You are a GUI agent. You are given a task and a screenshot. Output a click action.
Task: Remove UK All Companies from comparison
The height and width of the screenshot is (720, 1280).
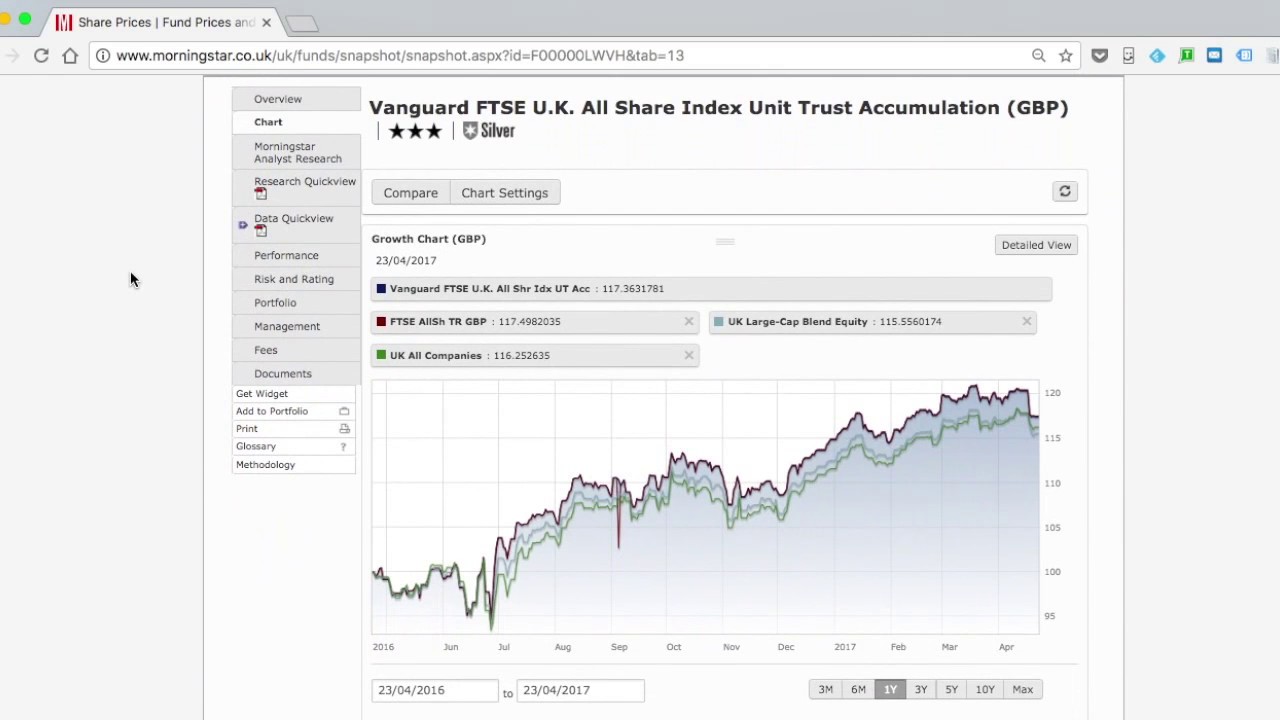(x=689, y=355)
